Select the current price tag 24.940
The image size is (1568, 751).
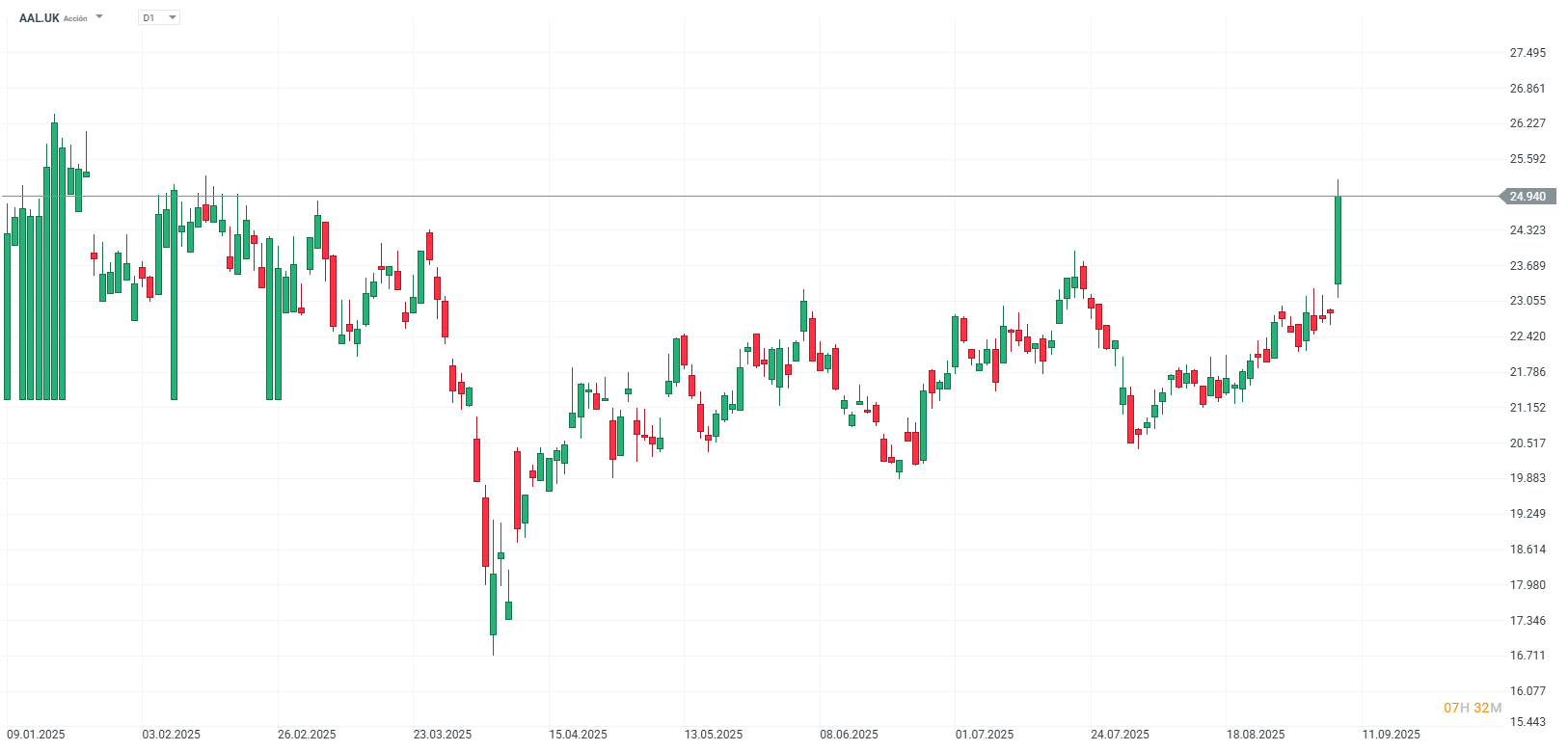pyautogui.click(x=1527, y=196)
